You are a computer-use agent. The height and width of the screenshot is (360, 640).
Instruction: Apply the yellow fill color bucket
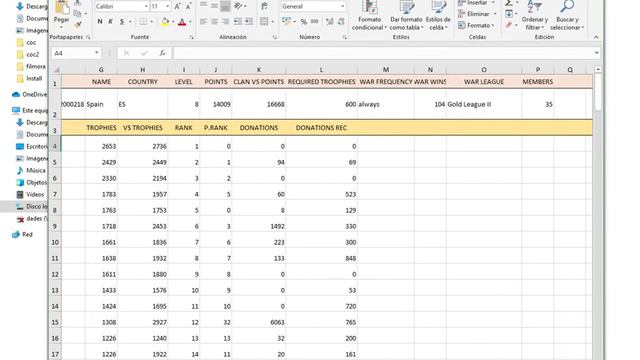165,22
